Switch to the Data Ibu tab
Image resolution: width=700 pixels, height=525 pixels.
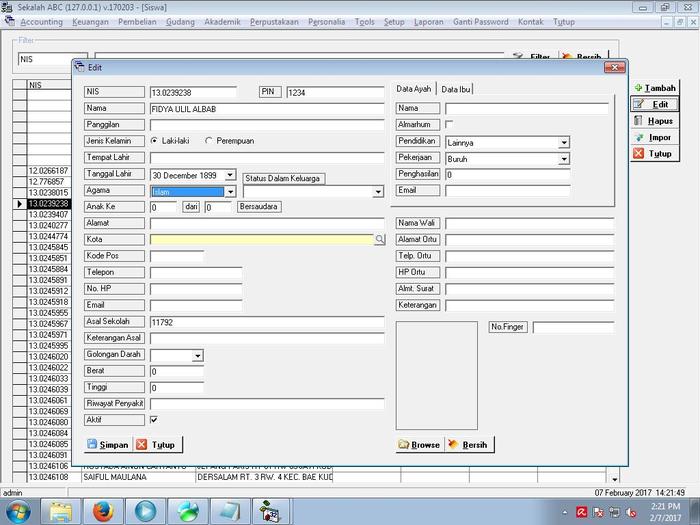[456, 89]
